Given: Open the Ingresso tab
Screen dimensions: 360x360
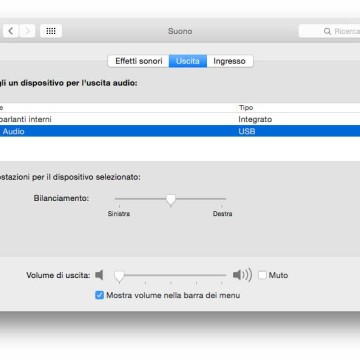Looking at the screenshot, I should [x=230, y=61].
